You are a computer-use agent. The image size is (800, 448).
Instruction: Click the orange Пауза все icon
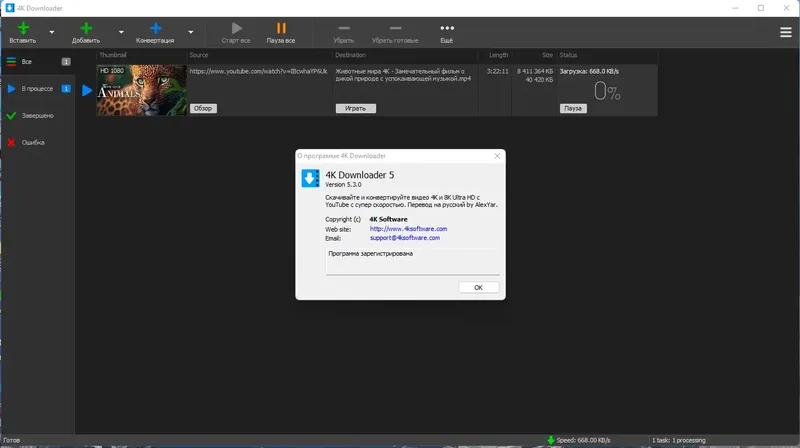(281, 28)
